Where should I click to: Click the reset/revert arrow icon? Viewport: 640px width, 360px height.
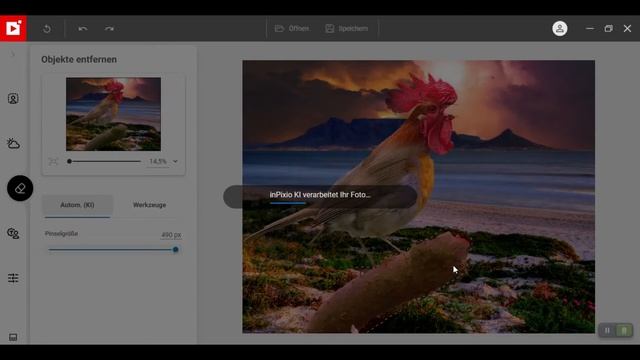point(47,29)
